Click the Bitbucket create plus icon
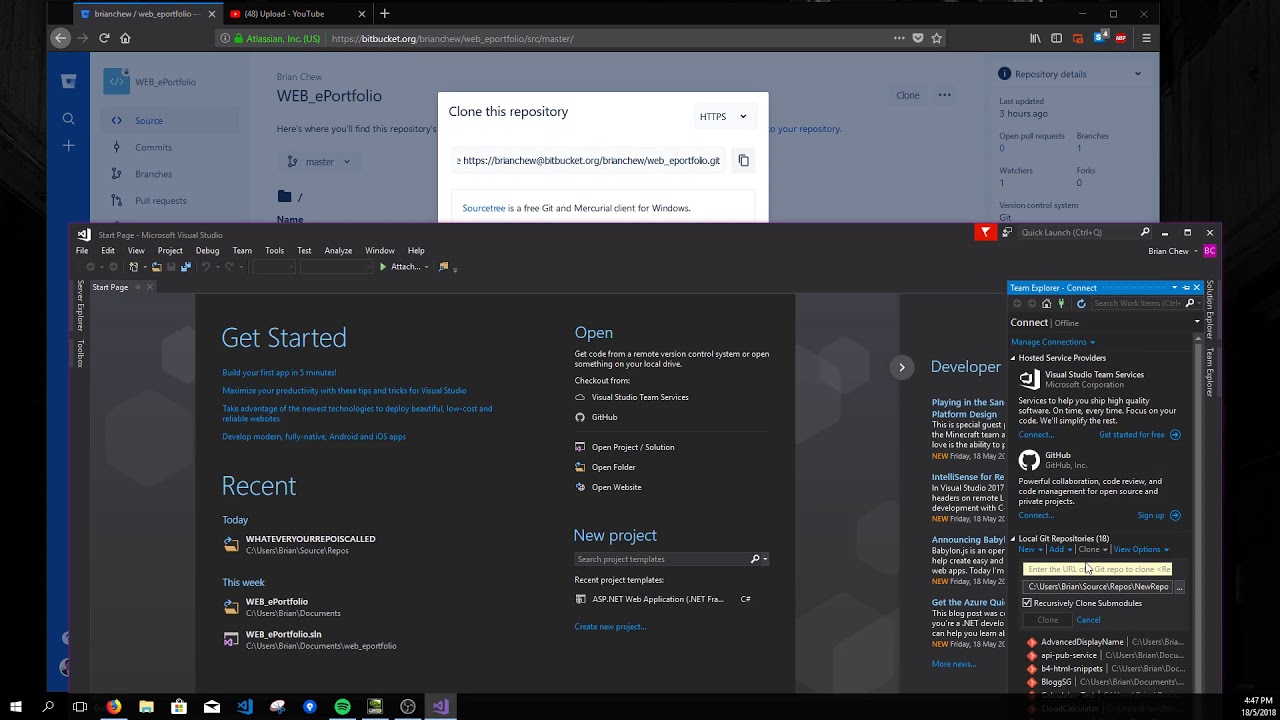 tap(68, 146)
